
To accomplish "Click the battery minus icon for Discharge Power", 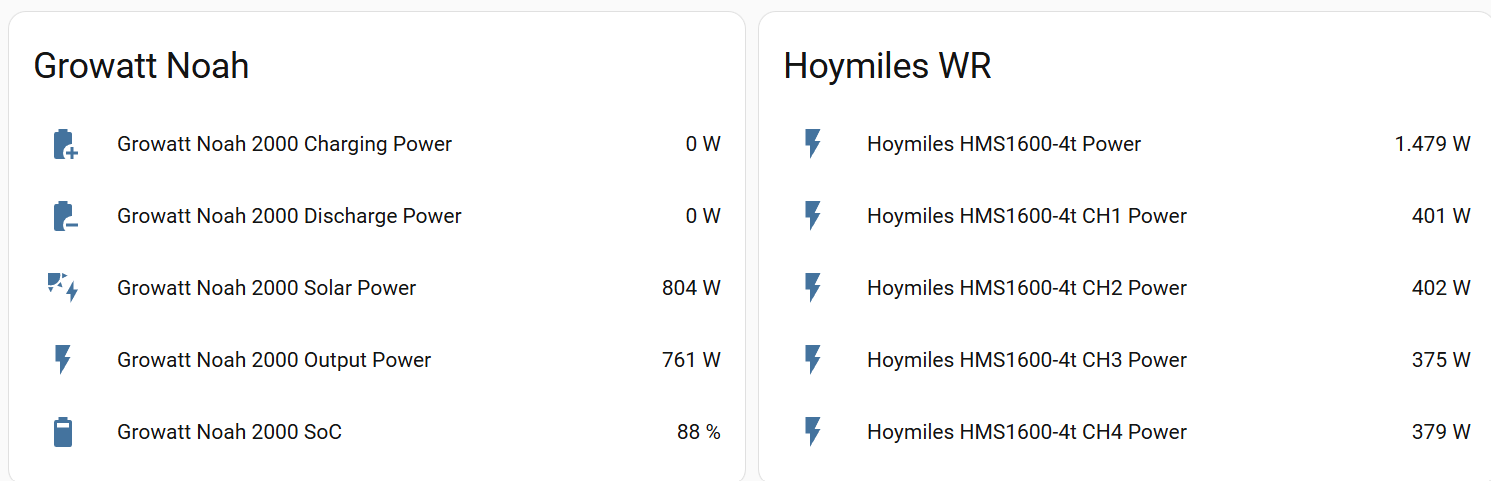I will (64, 216).
